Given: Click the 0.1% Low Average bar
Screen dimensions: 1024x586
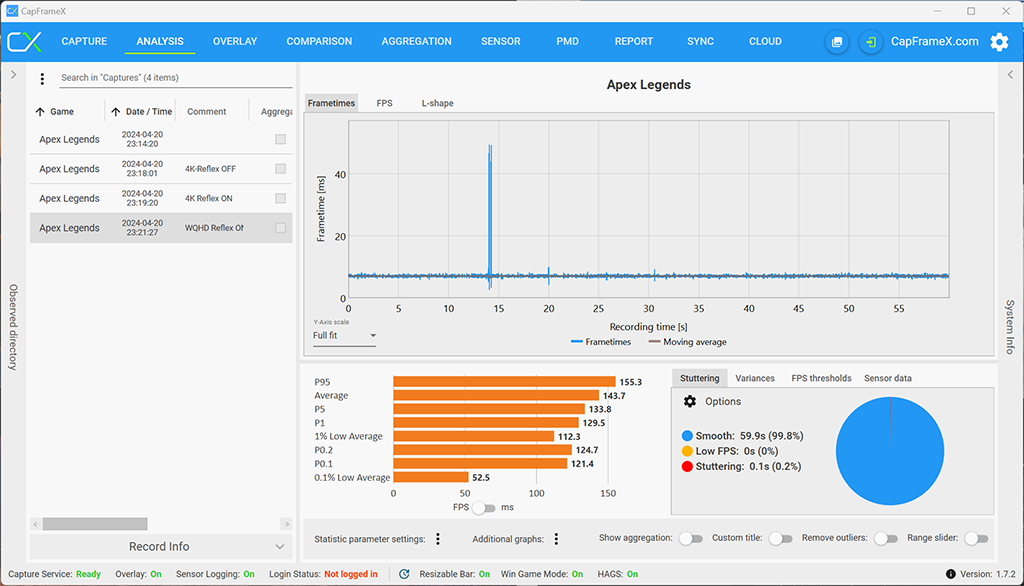Looking at the screenshot, I should pyautogui.click(x=430, y=477).
